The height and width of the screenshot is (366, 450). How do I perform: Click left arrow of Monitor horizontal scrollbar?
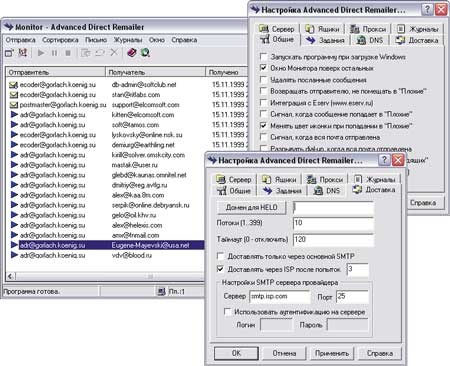[x=11, y=276]
